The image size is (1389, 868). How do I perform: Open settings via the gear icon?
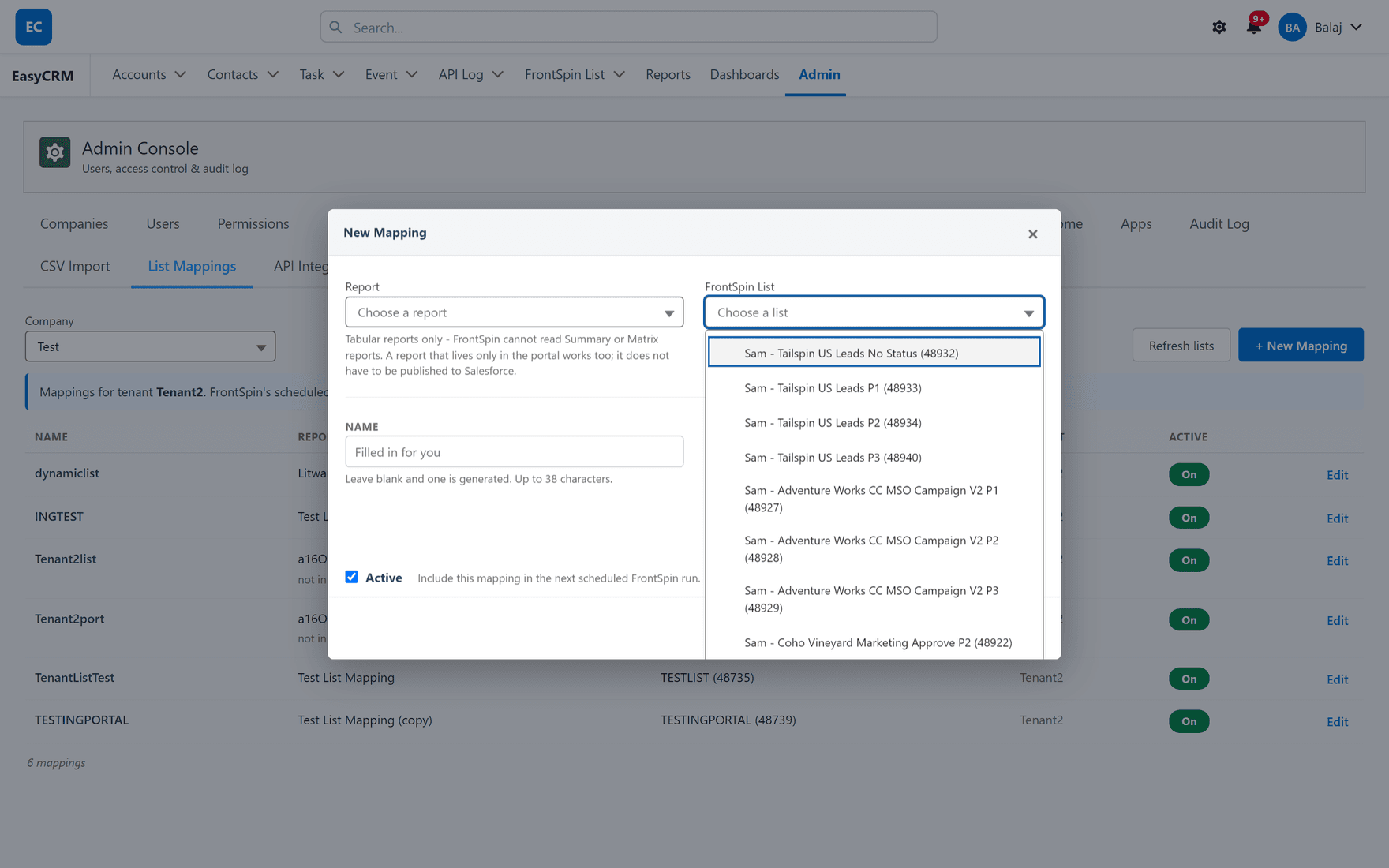pos(1219,28)
